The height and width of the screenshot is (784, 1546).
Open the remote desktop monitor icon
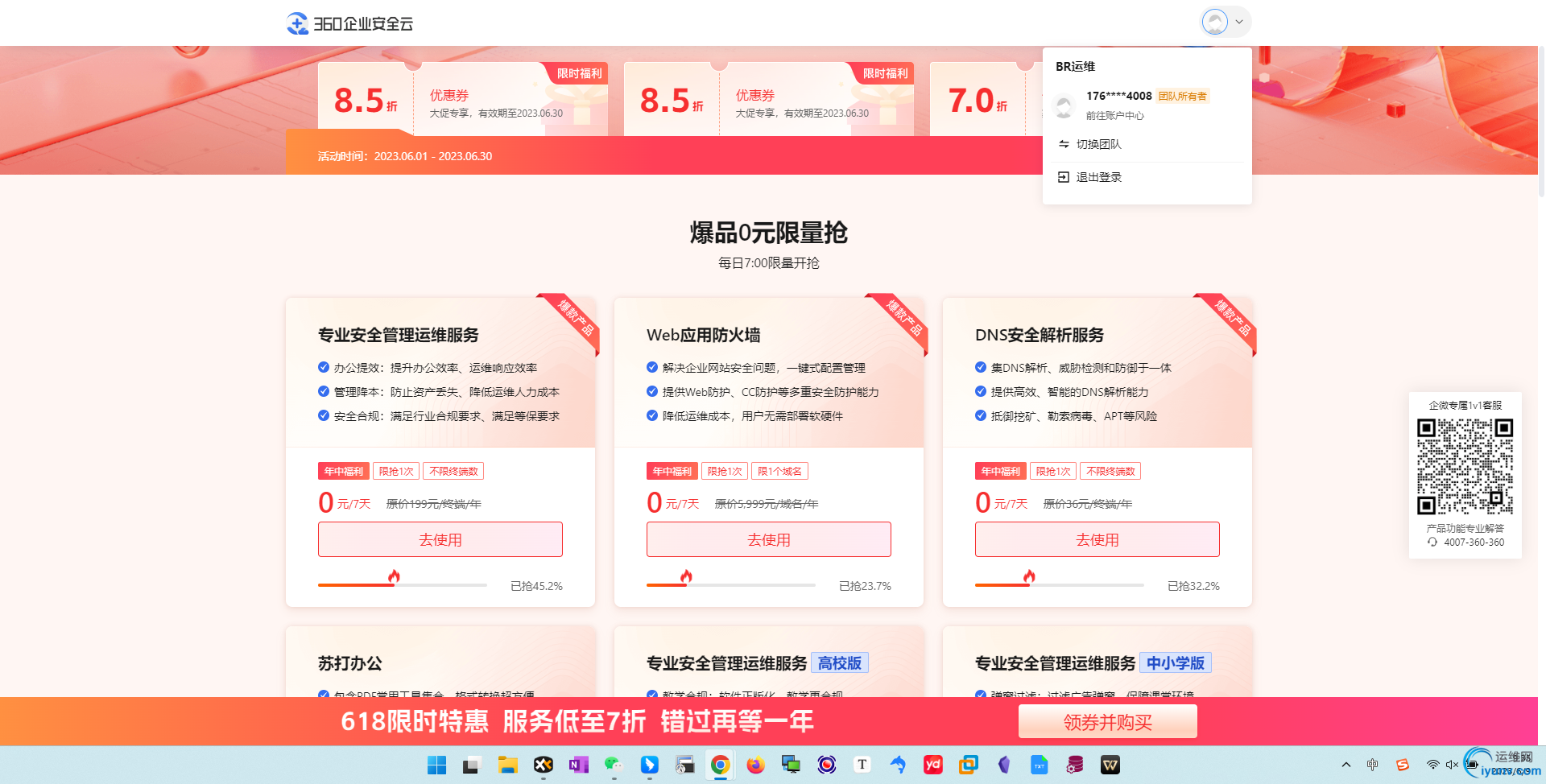[791, 765]
